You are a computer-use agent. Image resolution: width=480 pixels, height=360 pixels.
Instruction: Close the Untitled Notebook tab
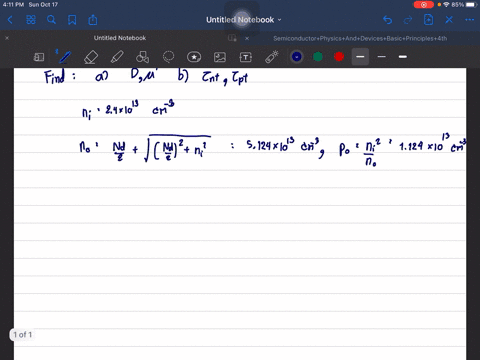pos(7,38)
